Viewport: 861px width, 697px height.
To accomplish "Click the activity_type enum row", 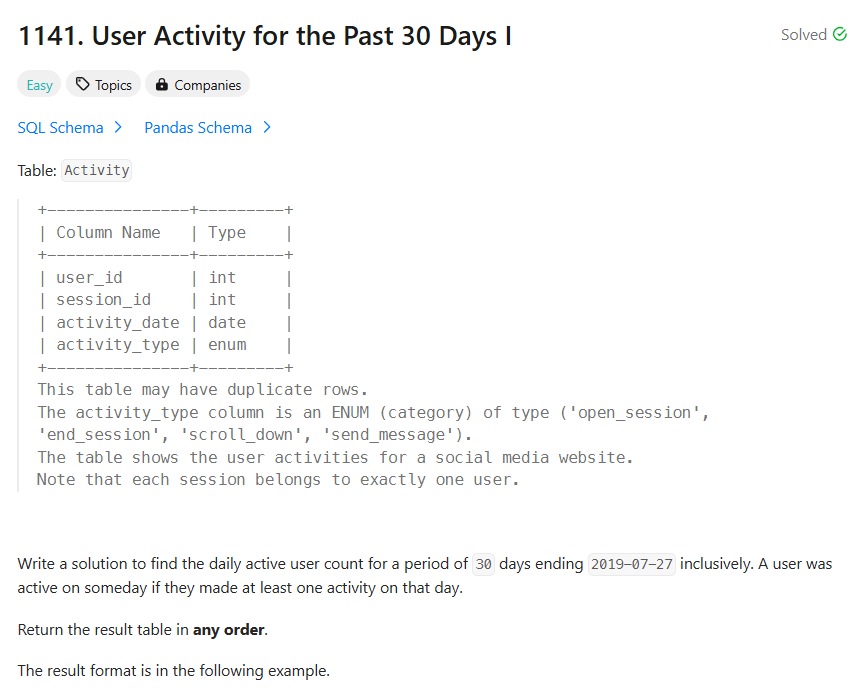I will [165, 345].
